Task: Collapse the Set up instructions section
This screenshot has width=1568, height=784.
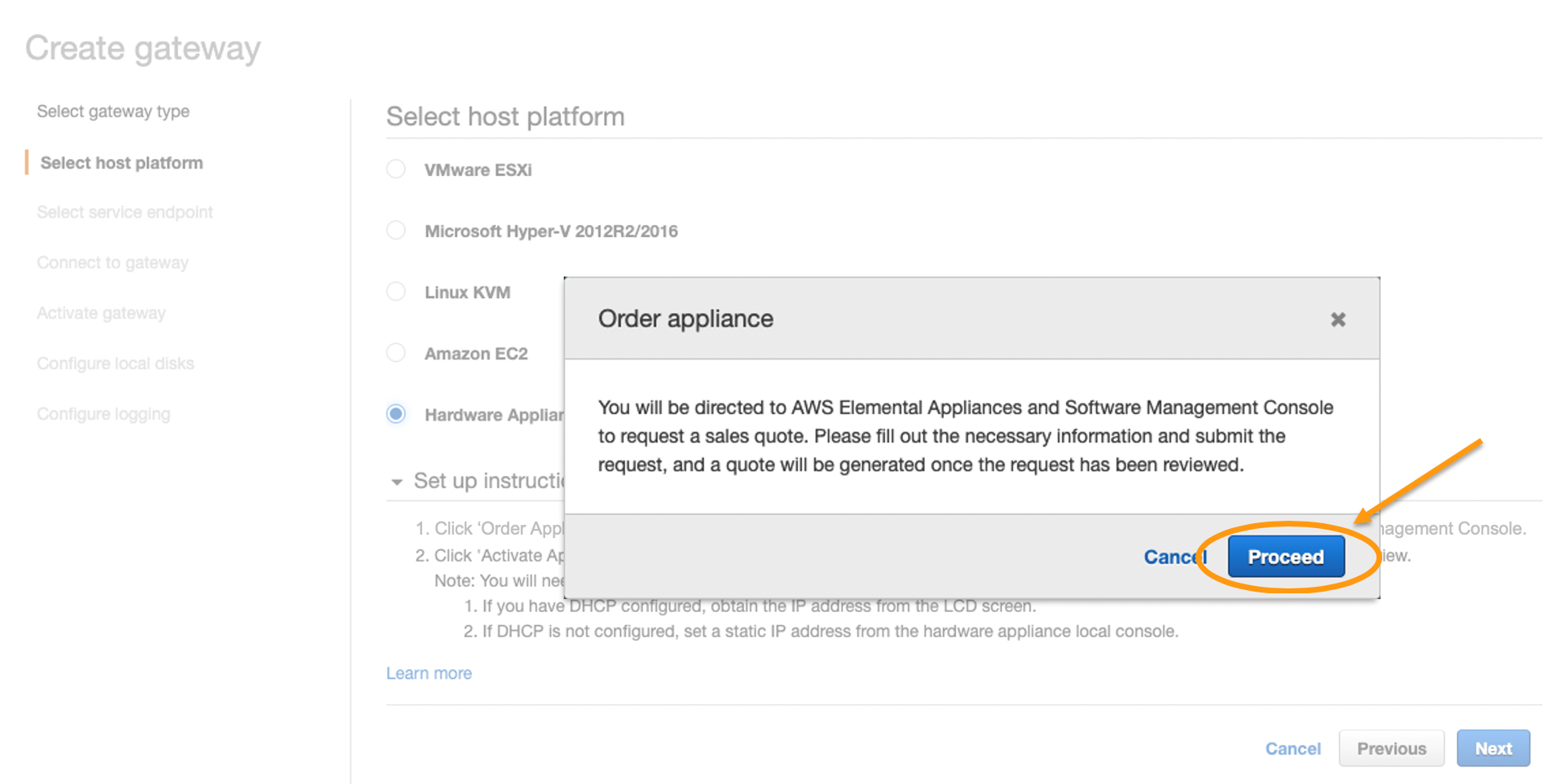Action: pyautogui.click(x=397, y=481)
